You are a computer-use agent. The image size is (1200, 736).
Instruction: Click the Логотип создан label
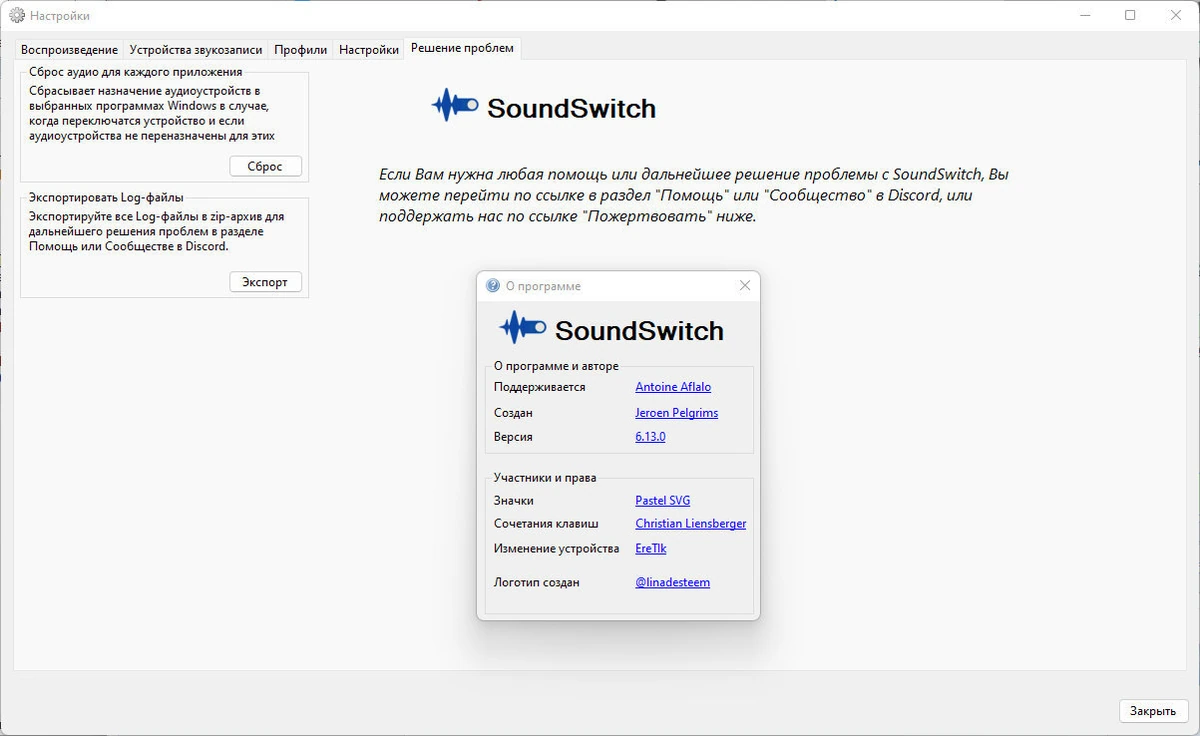pyautogui.click(x=536, y=582)
